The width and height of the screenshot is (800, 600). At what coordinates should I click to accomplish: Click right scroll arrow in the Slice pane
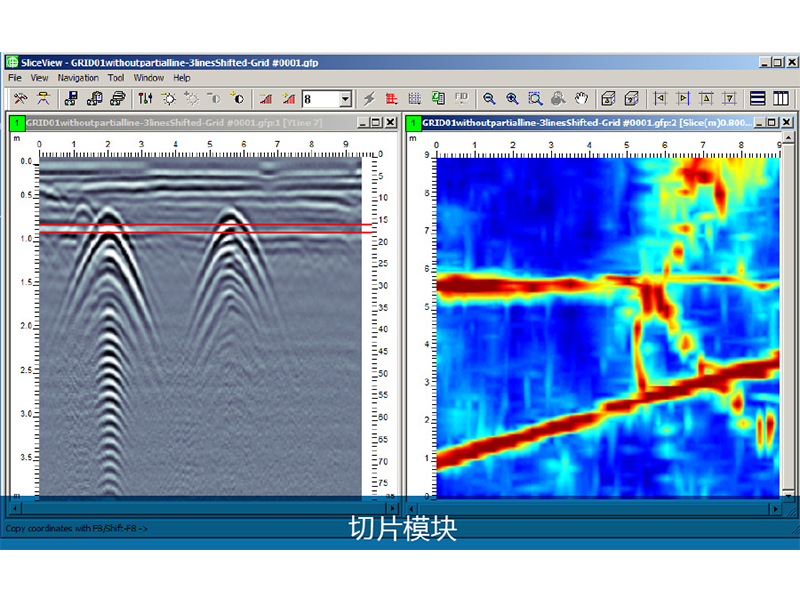776,509
